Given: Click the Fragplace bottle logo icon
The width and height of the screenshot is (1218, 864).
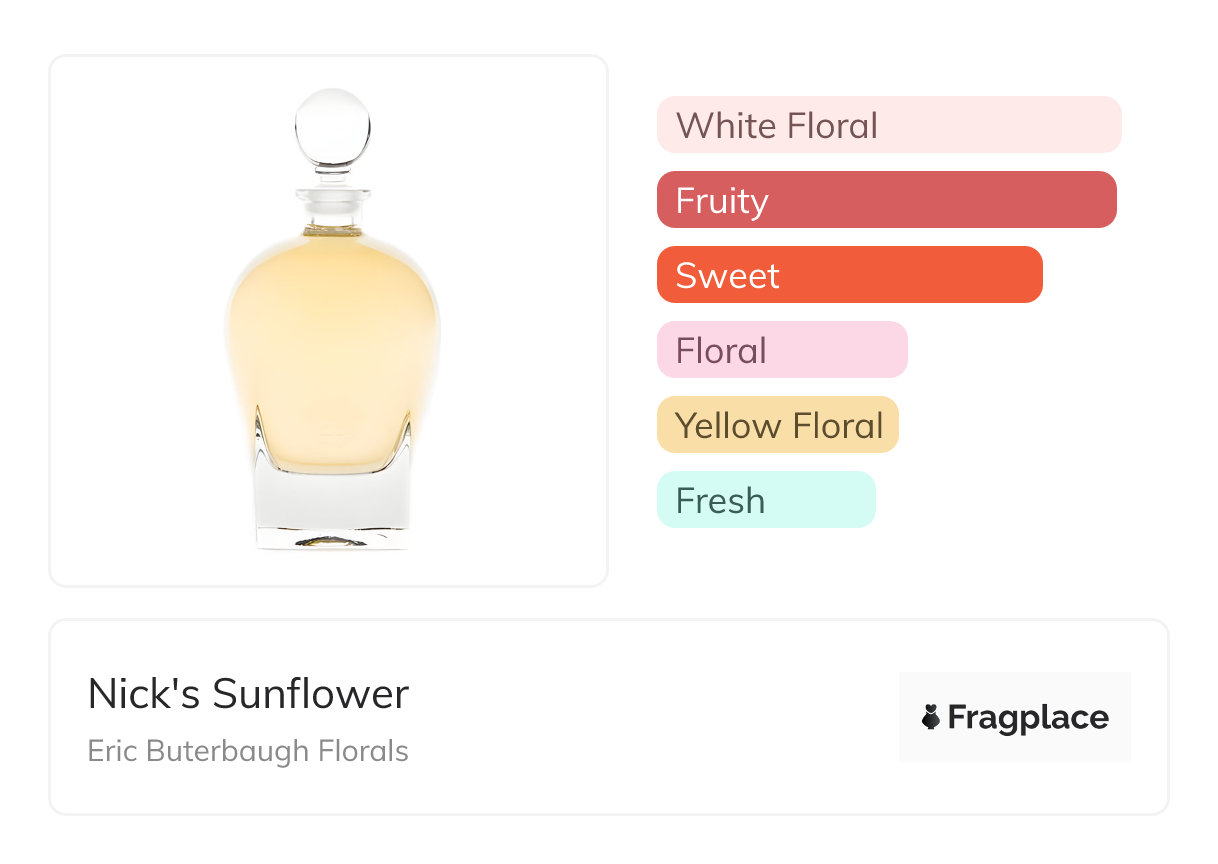Looking at the screenshot, I should click(931, 717).
